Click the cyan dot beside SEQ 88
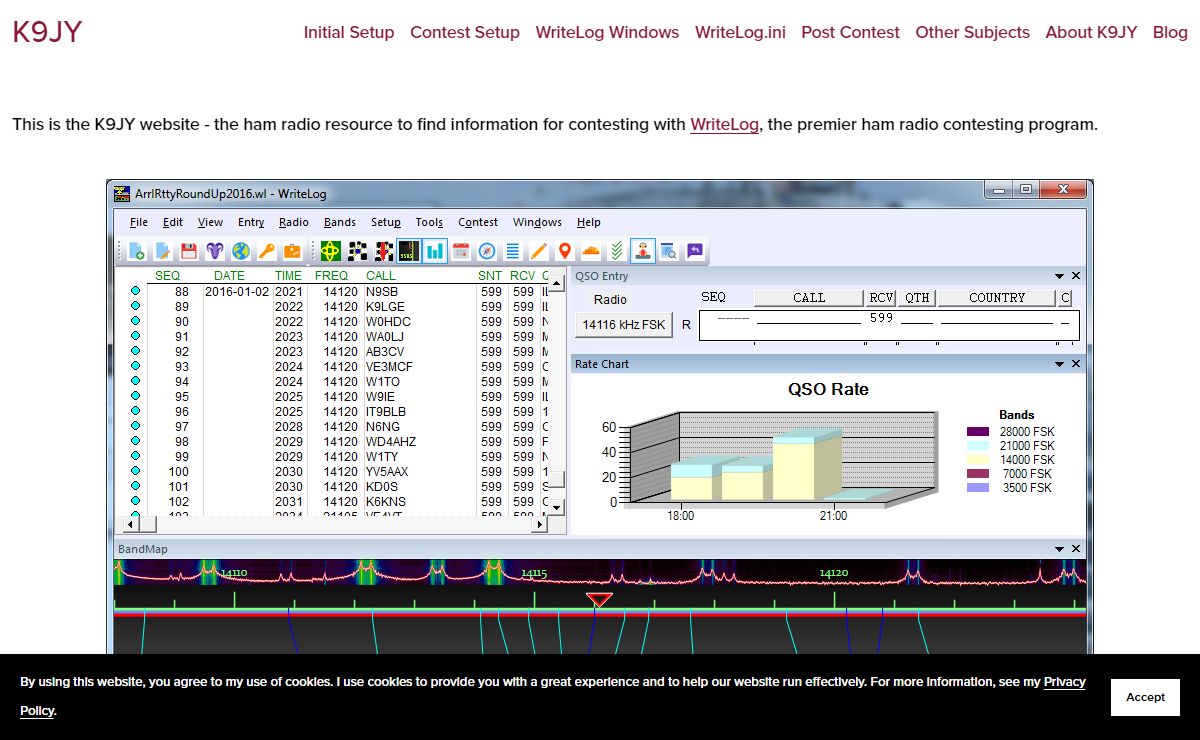The height and width of the screenshot is (740, 1200). [135, 292]
